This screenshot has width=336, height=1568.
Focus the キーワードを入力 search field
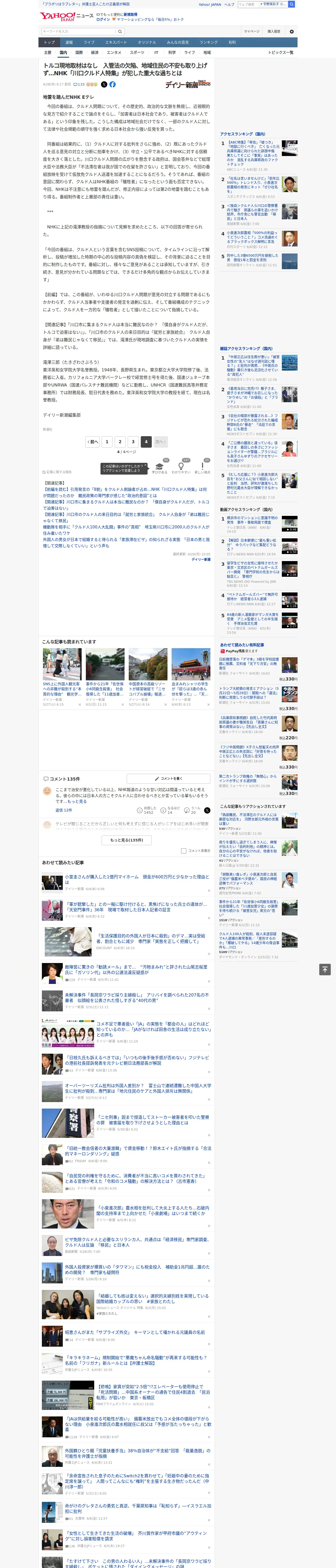click(x=79, y=32)
